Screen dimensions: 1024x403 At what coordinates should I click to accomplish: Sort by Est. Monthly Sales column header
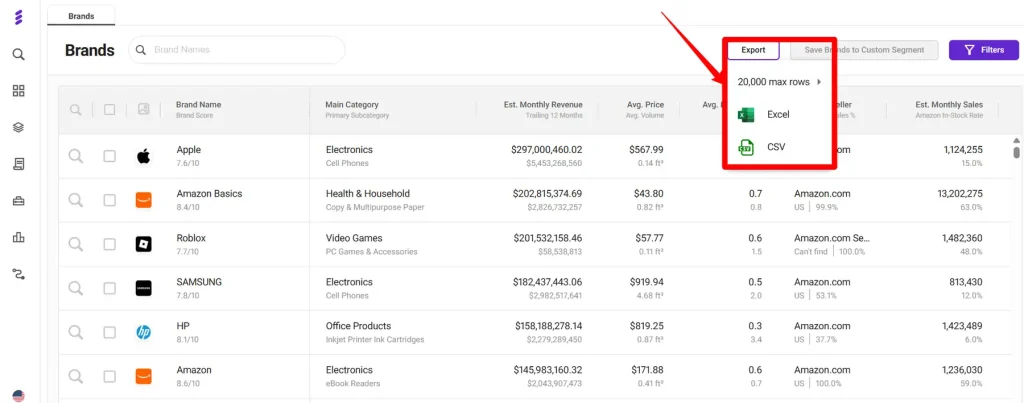(x=949, y=105)
